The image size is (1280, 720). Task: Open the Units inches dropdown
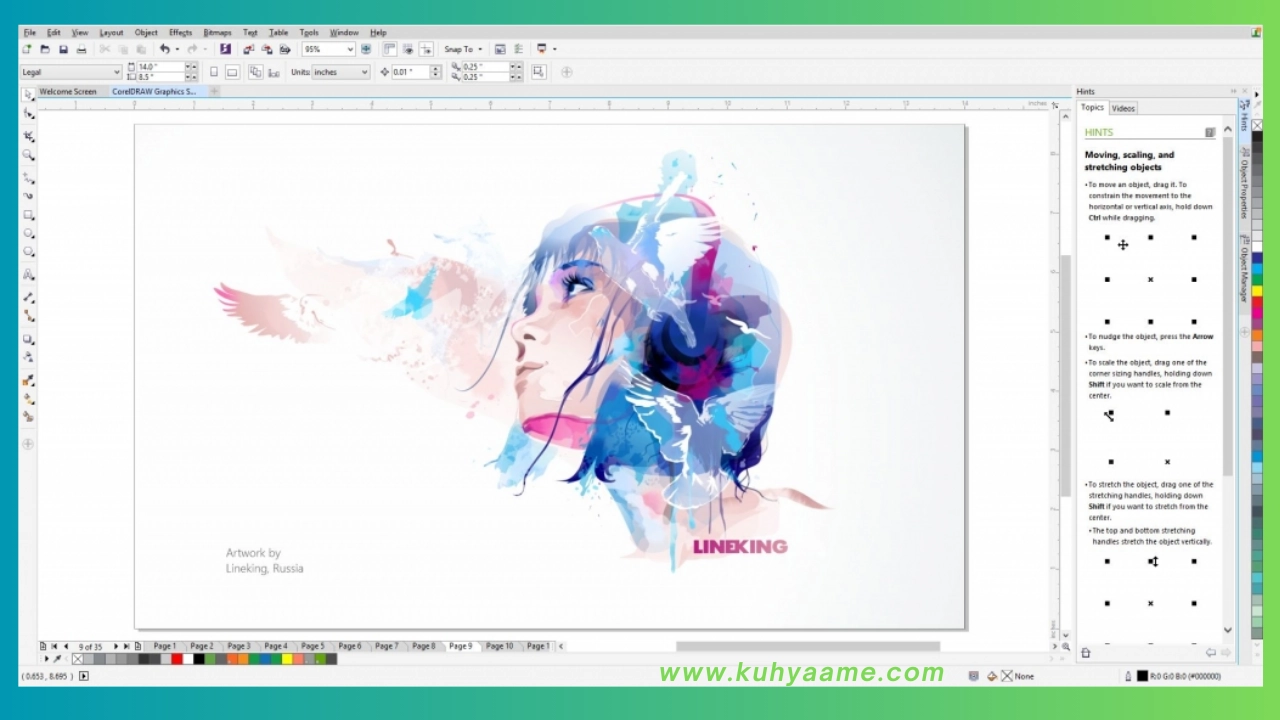pos(364,72)
